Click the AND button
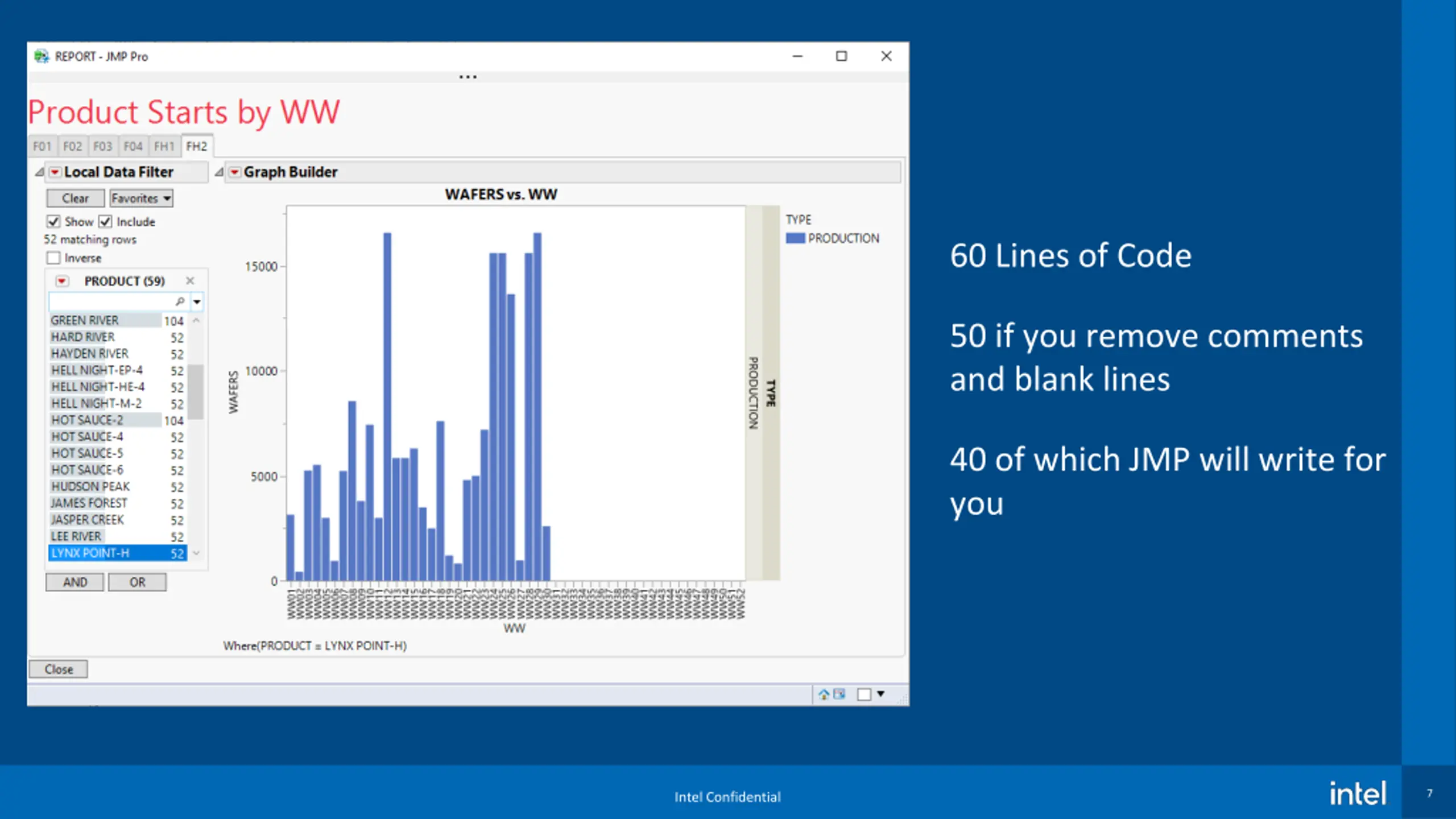 (x=75, y=582)
